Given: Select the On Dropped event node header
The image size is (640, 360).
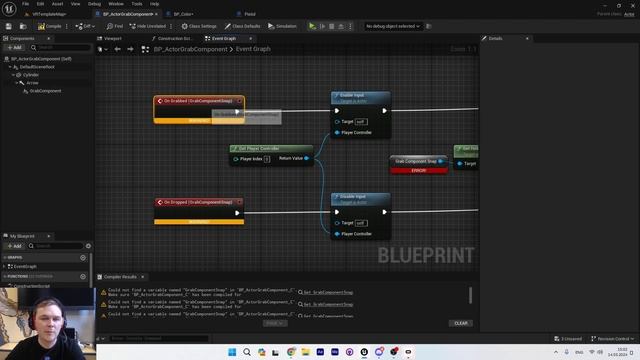Looking at the screenshot, I should pyautogui.click(x=199, y=202).
